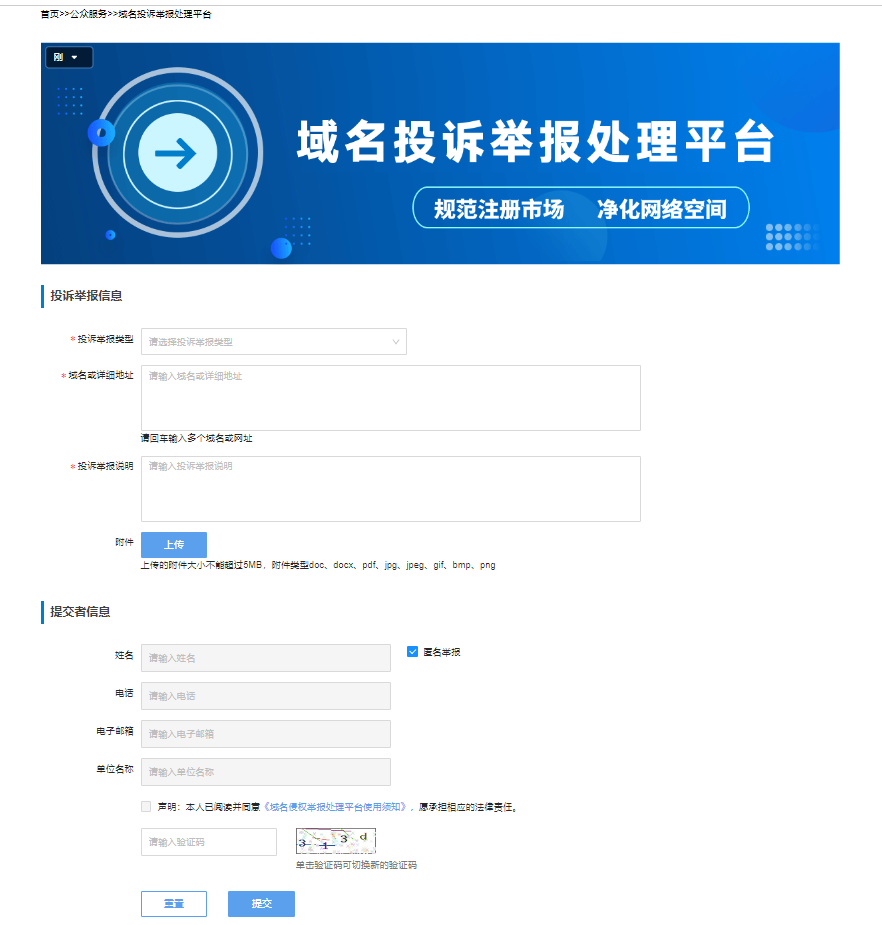Focus the 电子邮箱 input field

pyautogui.click(x=265, y=734)
